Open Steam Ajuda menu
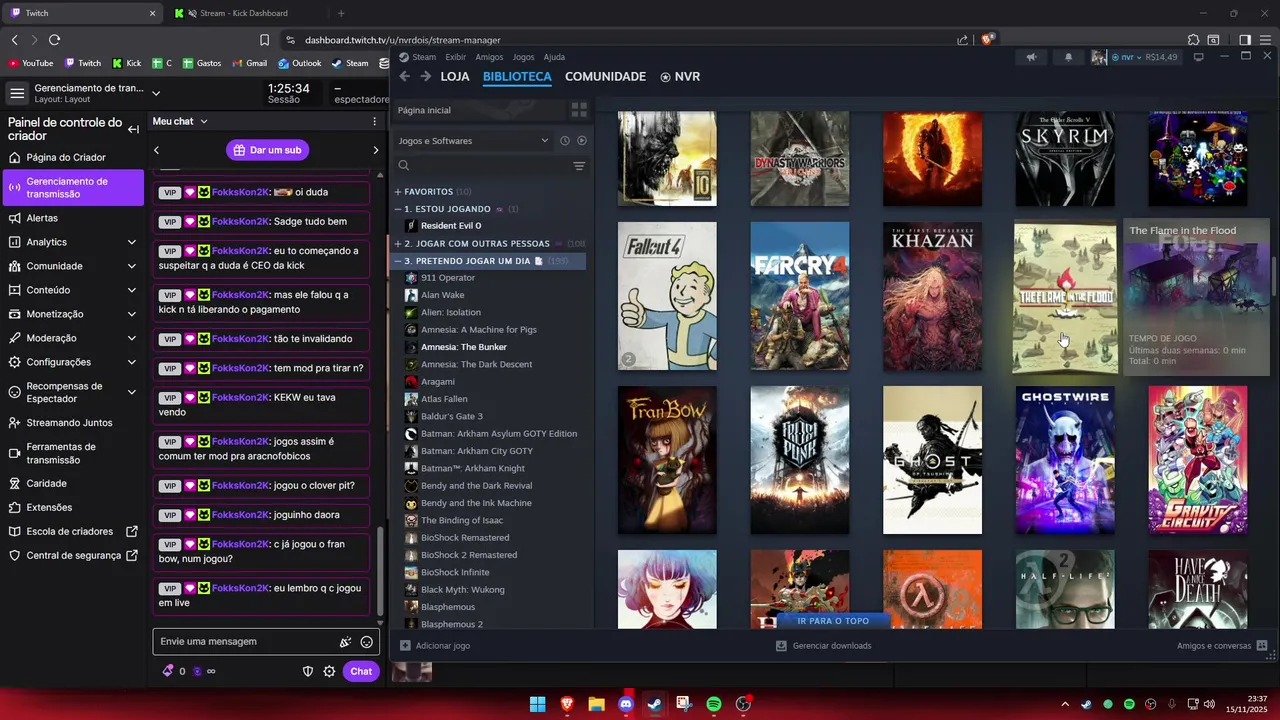This screenshot has height=720, width=1280. coord(554,57)
